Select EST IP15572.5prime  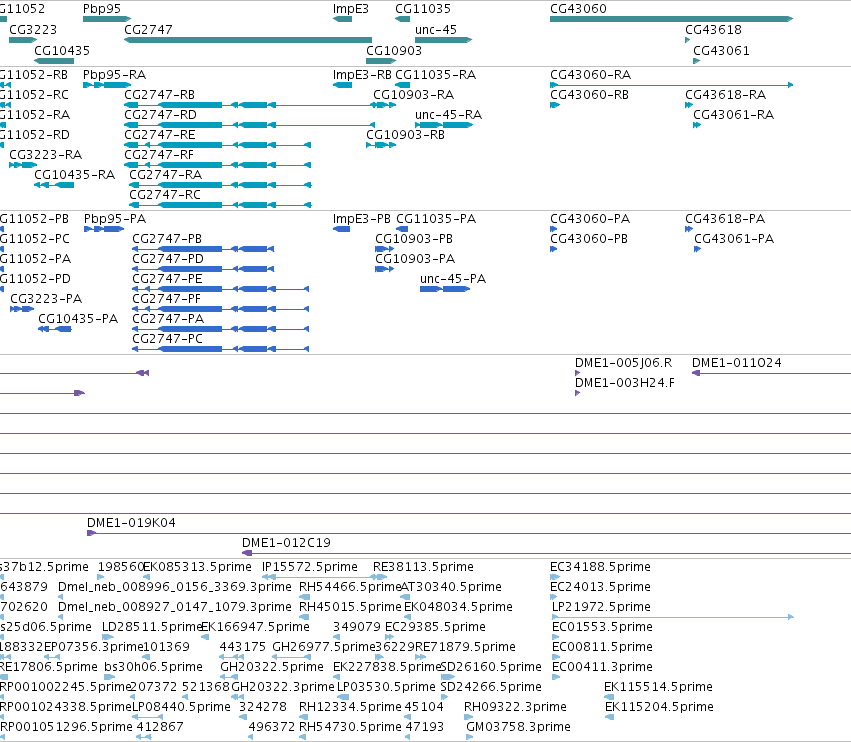(310, 567)
